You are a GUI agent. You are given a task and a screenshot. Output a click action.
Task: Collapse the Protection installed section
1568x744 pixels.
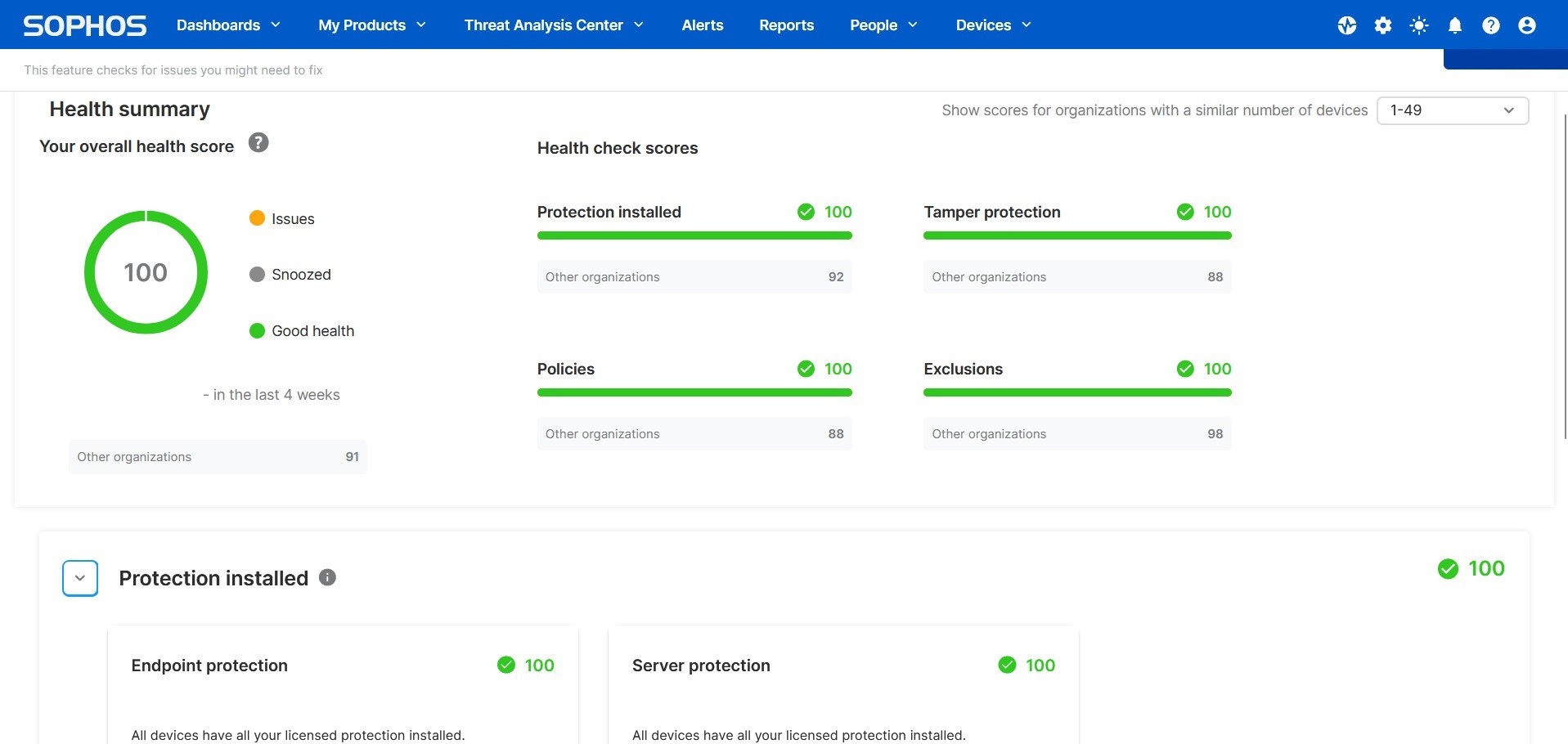(x=79, y=578)
